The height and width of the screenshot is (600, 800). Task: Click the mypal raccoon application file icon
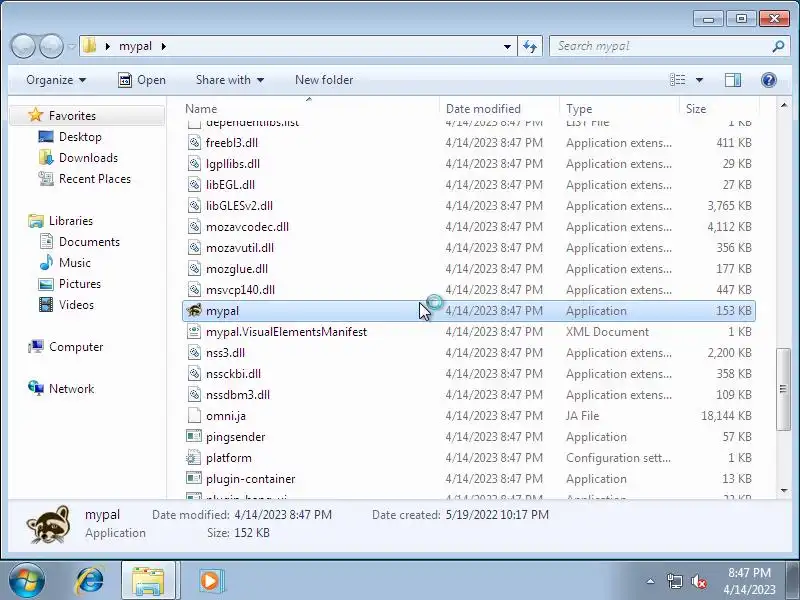coord(194,310)
